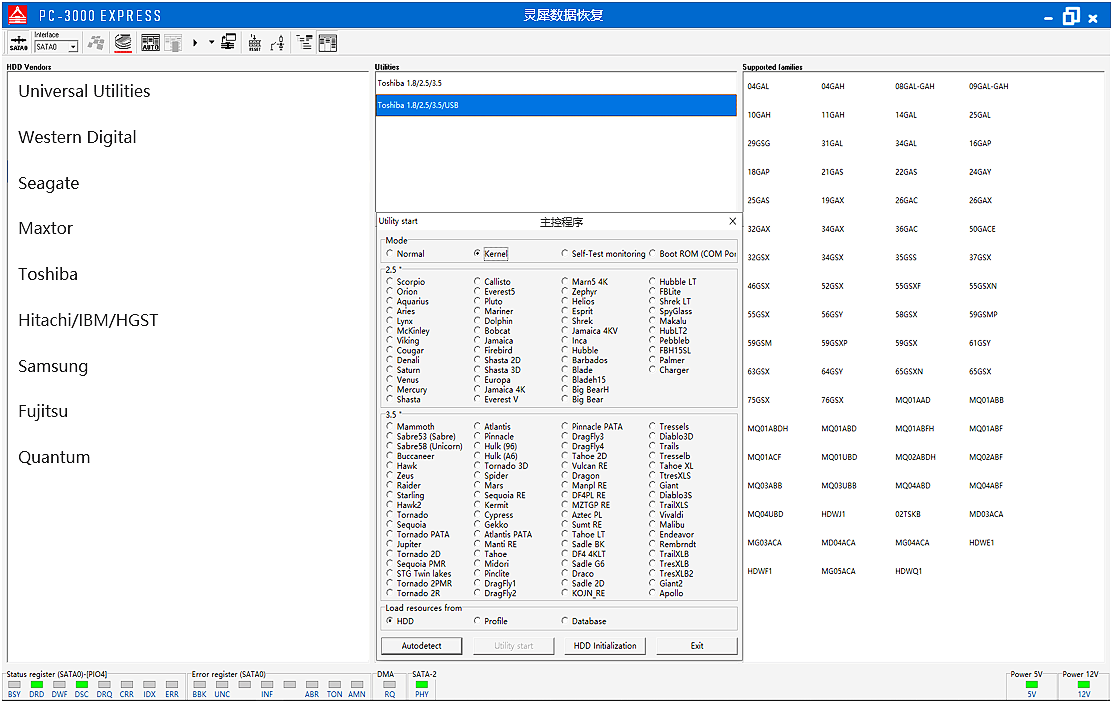The image size is (1112, 704).
Task: Click the DSC status register indicator
Action: point(82,685)
